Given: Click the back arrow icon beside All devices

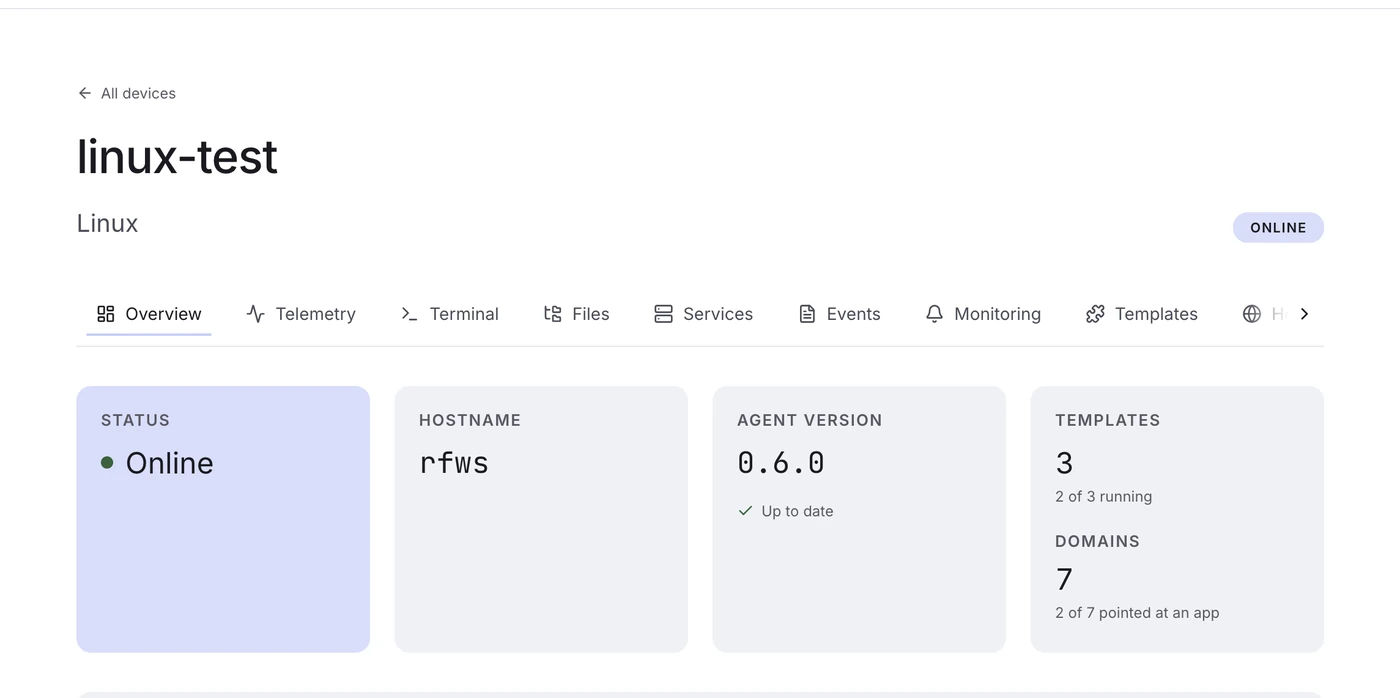Looking at the screenshot, I should [85, 93].
